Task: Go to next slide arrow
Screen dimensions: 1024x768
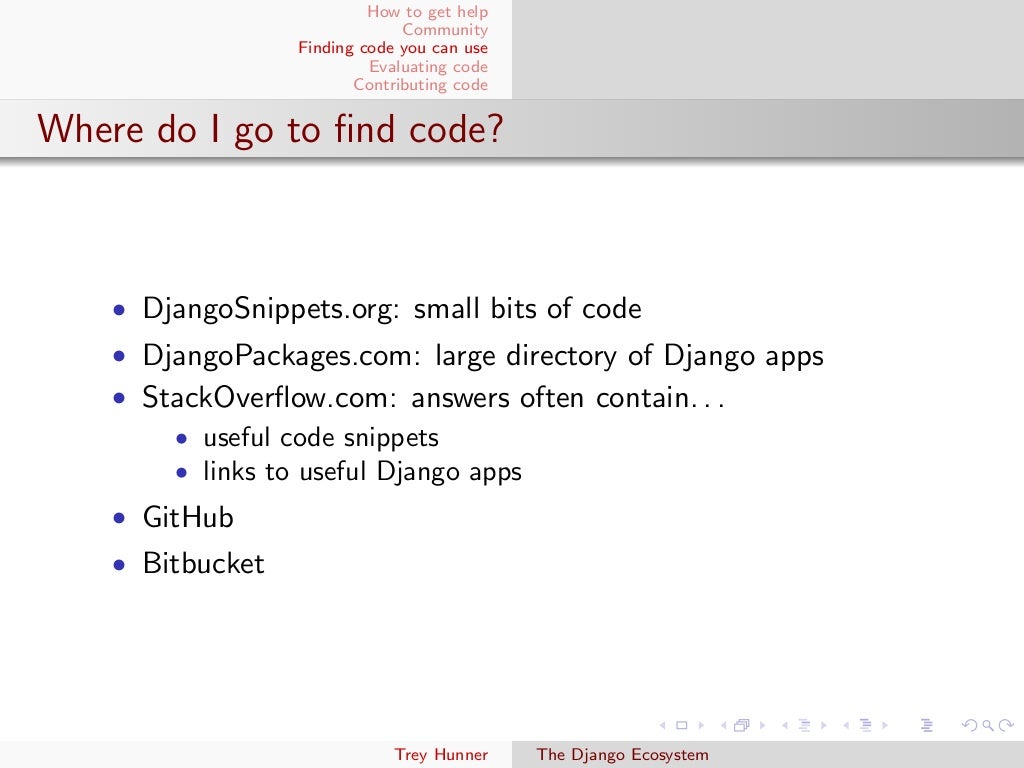Action: tap(701, 725)
